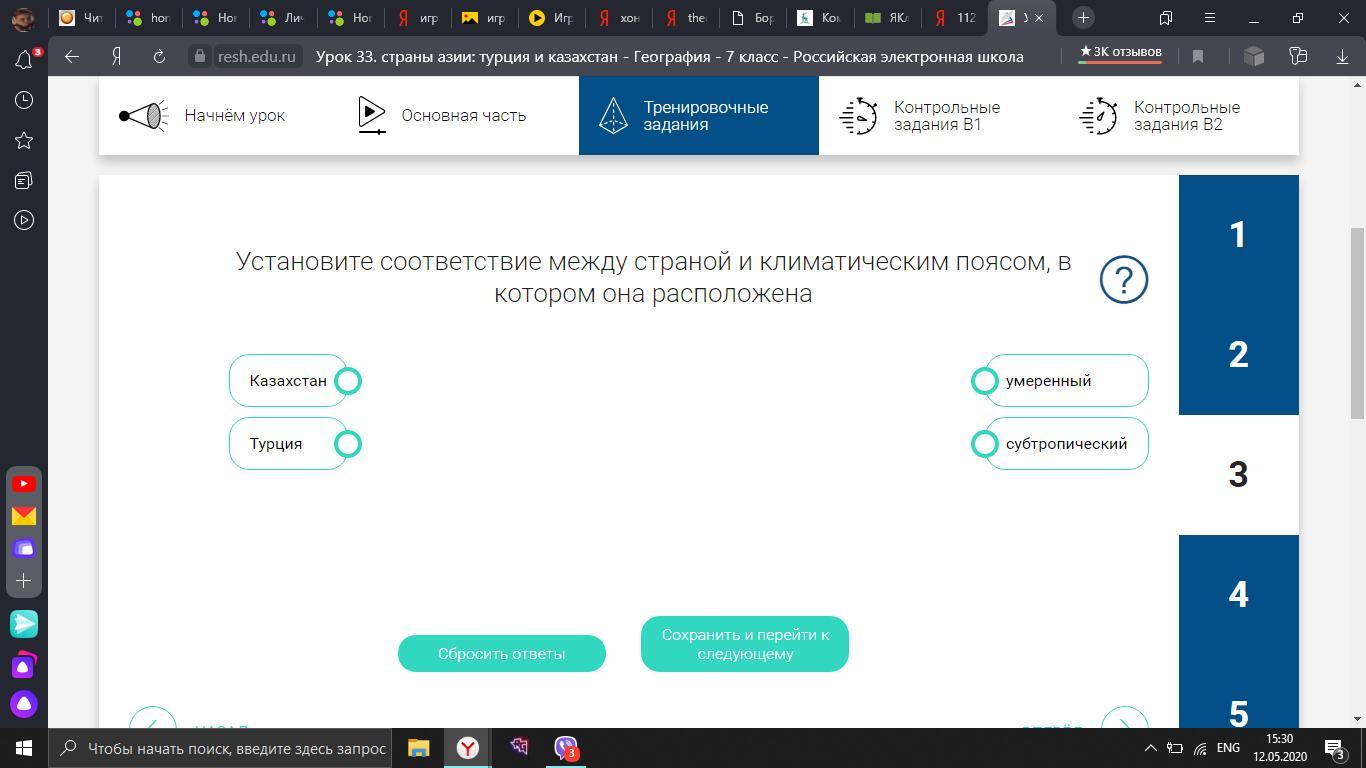1366x768 pixels.
Task: Open the extensions icon in the address bar
Action: [x=1254, y=56]
